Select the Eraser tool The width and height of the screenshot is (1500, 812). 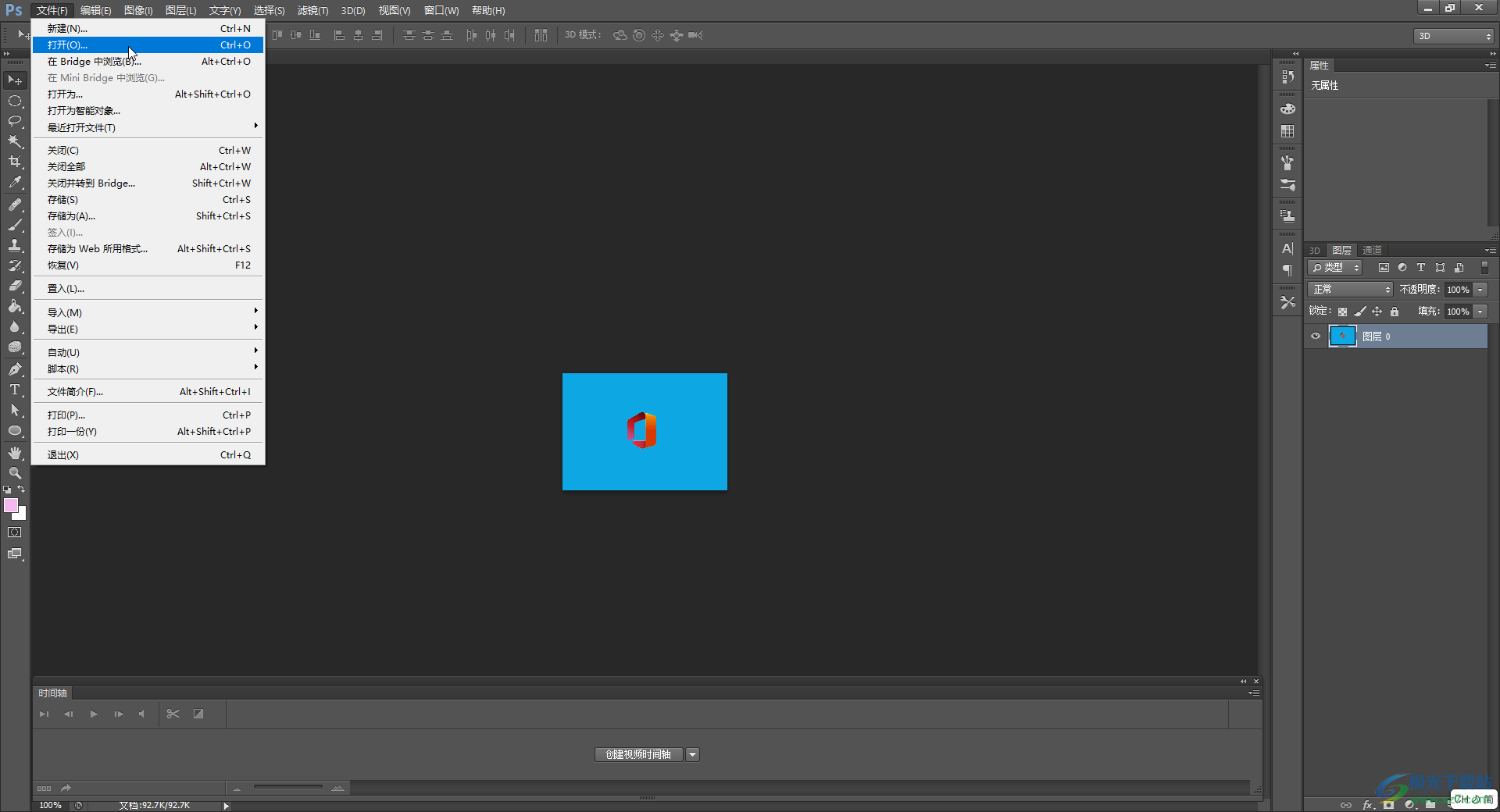(15, 286)
